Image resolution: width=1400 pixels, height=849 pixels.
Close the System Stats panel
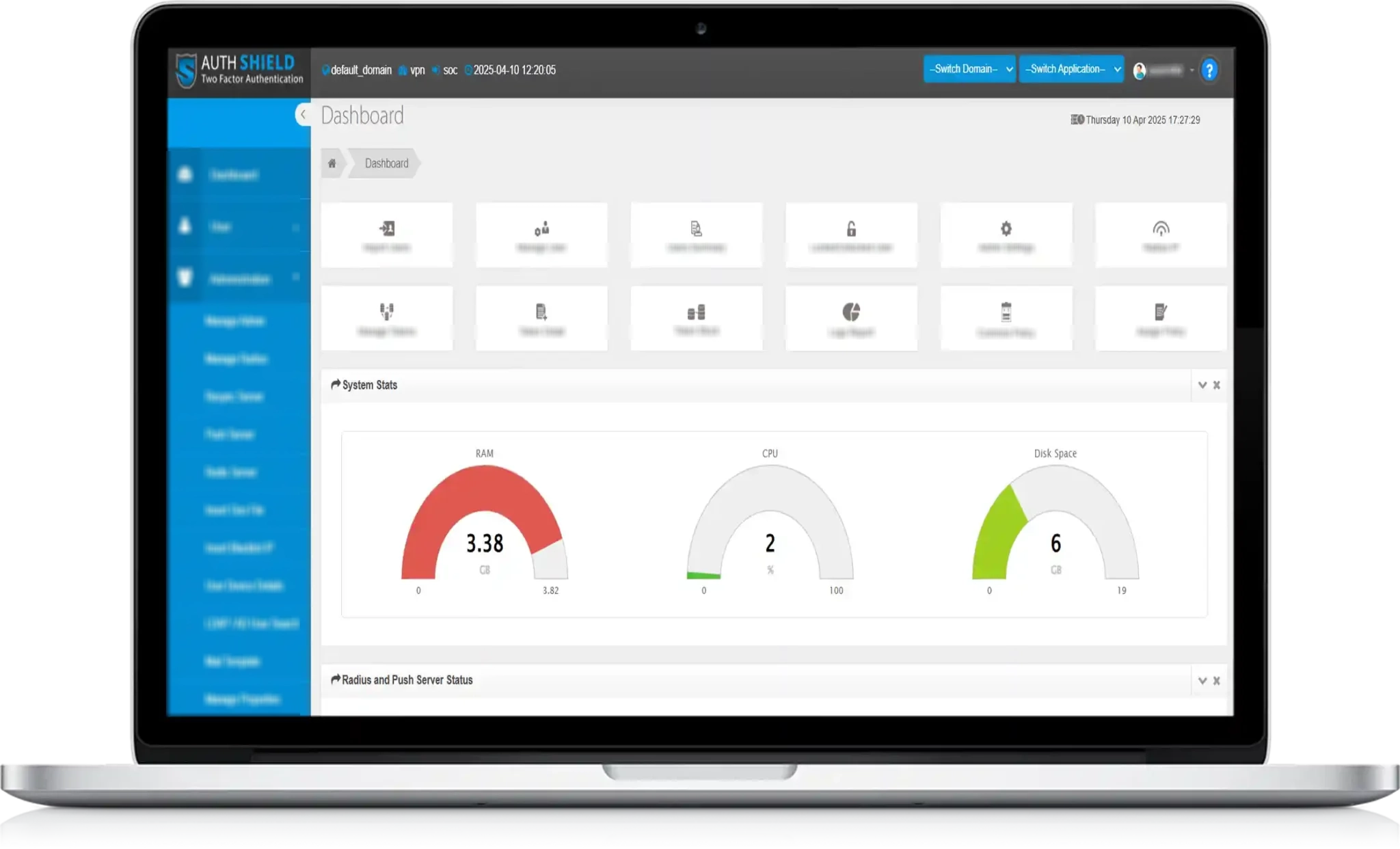[x=1217, y=385]
